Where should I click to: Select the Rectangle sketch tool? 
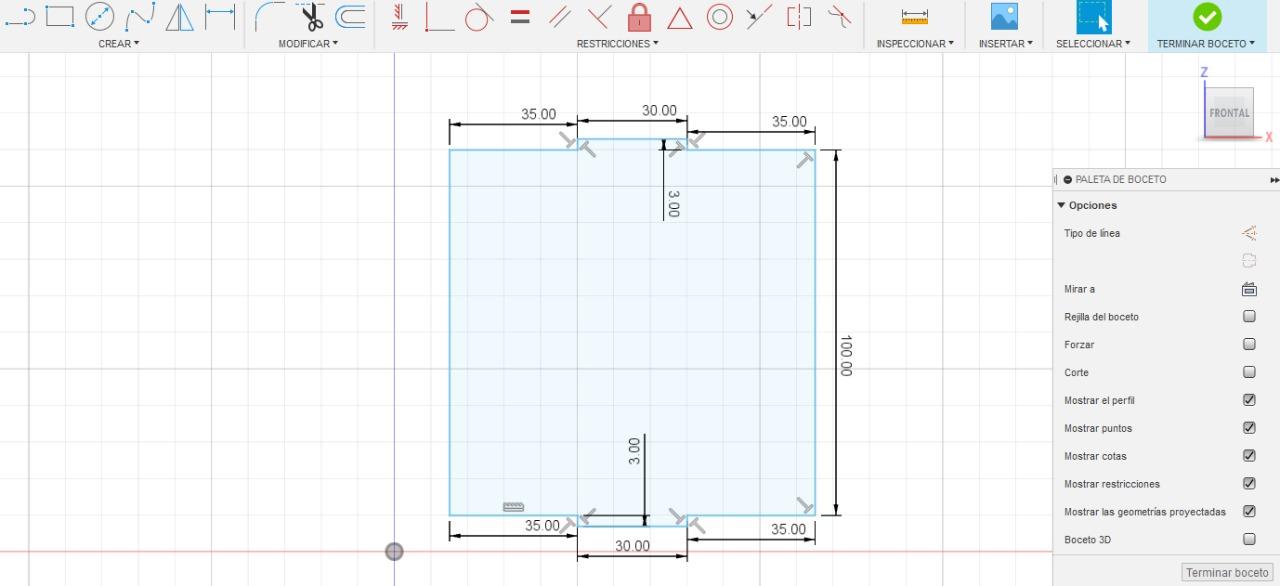pyautogui.click(x=60, y=16)
